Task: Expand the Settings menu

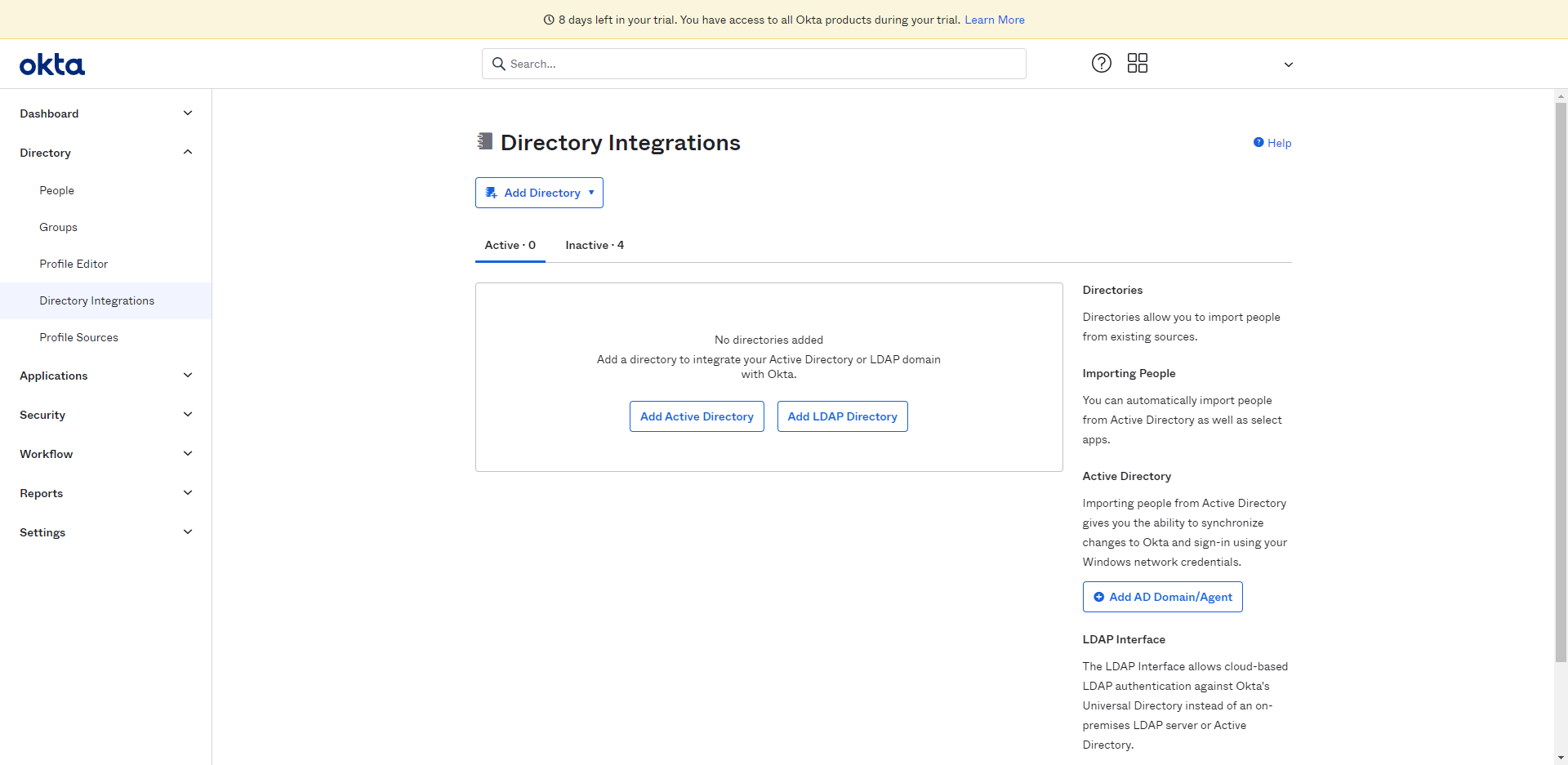Action: click(x=106, y=532)
